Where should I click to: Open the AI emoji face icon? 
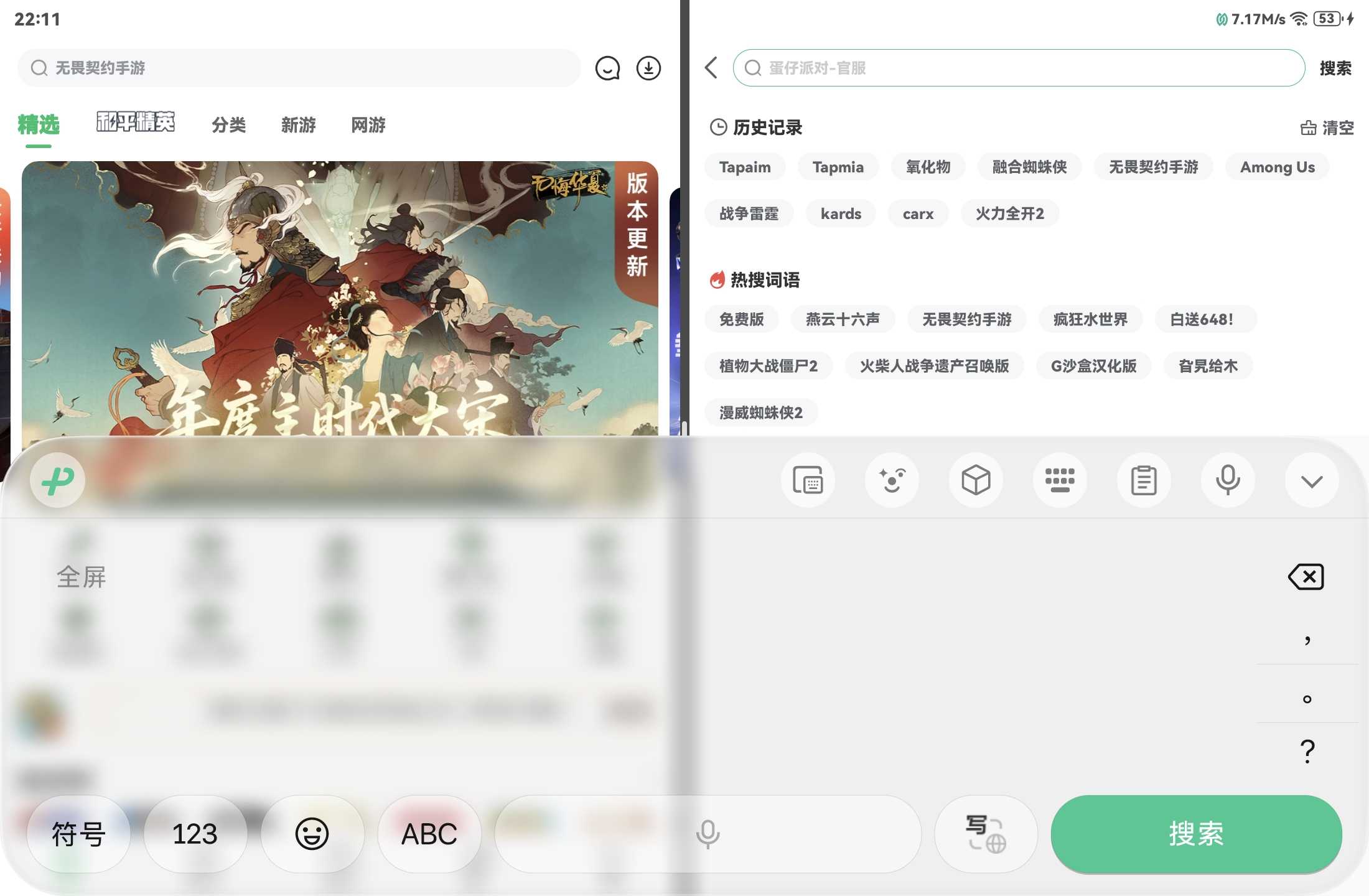(x=892, y=480)
